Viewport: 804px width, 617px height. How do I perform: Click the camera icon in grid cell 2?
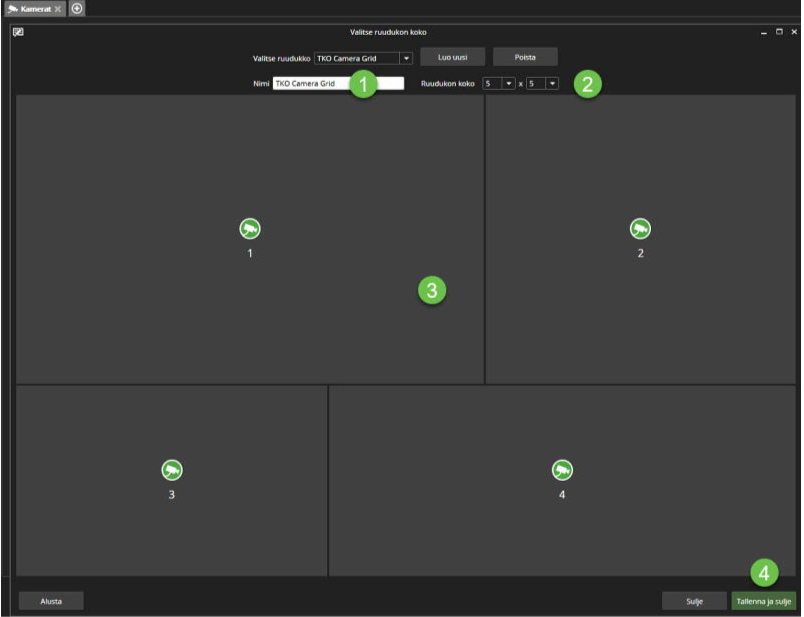640,229
